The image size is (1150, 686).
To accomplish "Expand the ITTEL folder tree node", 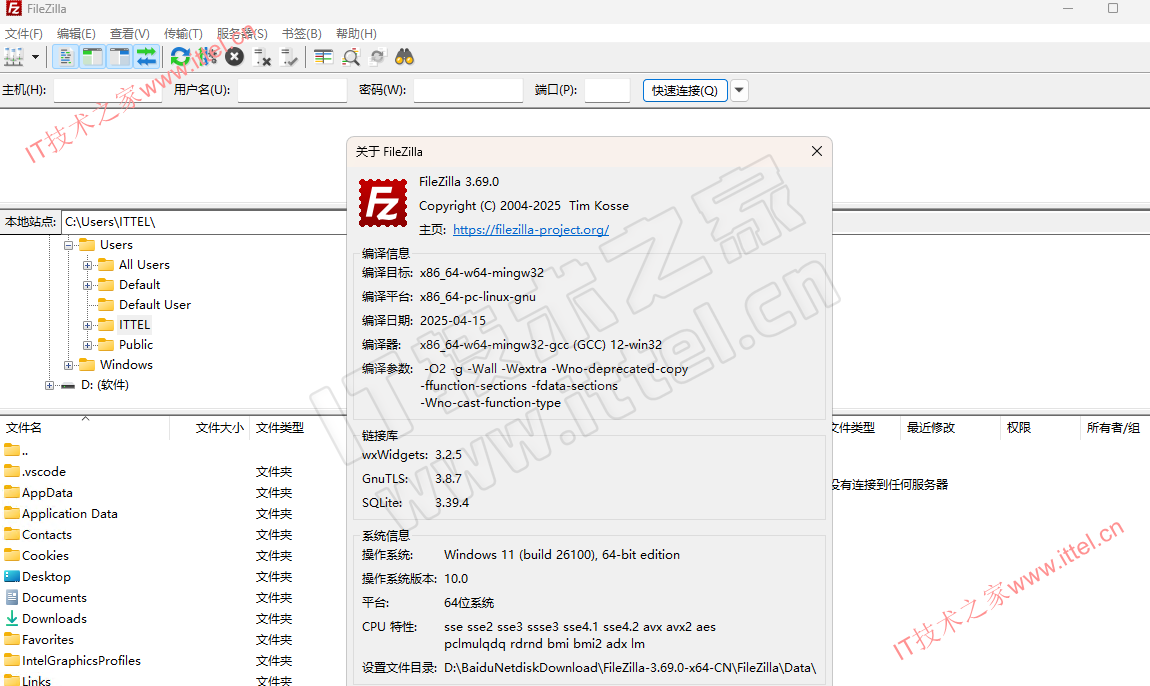I will tap(87, 325).
